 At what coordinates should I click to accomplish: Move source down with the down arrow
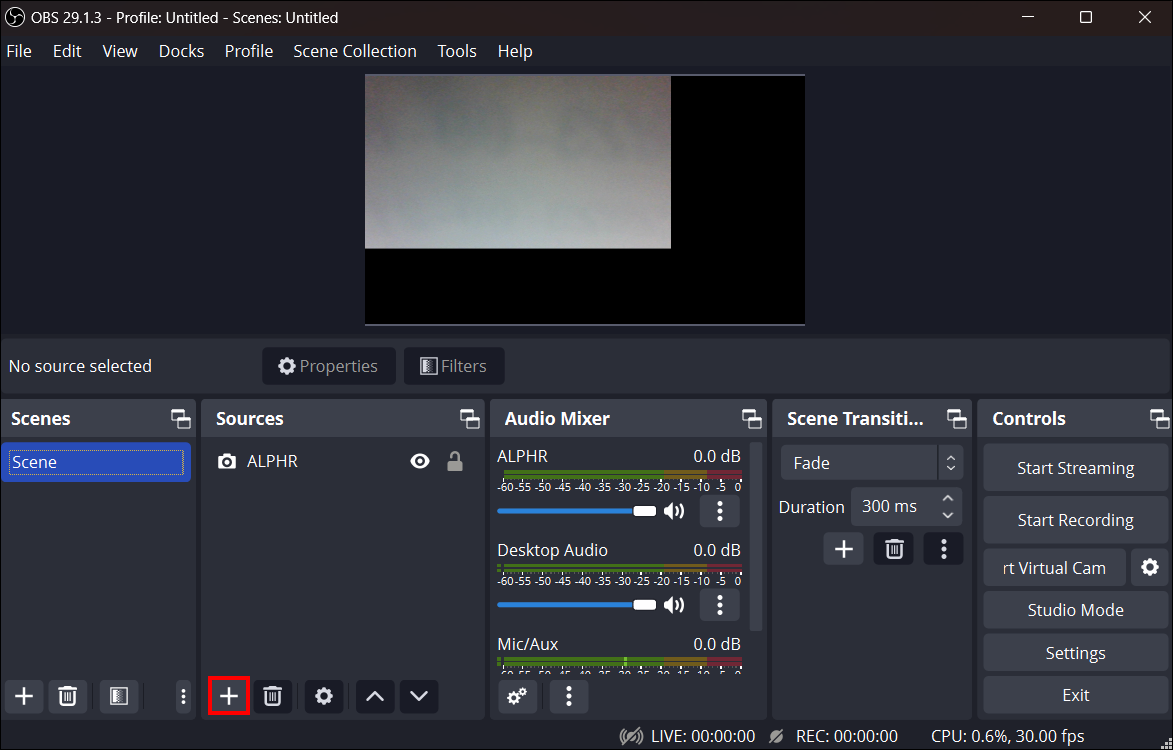click(x=419, y=696)
